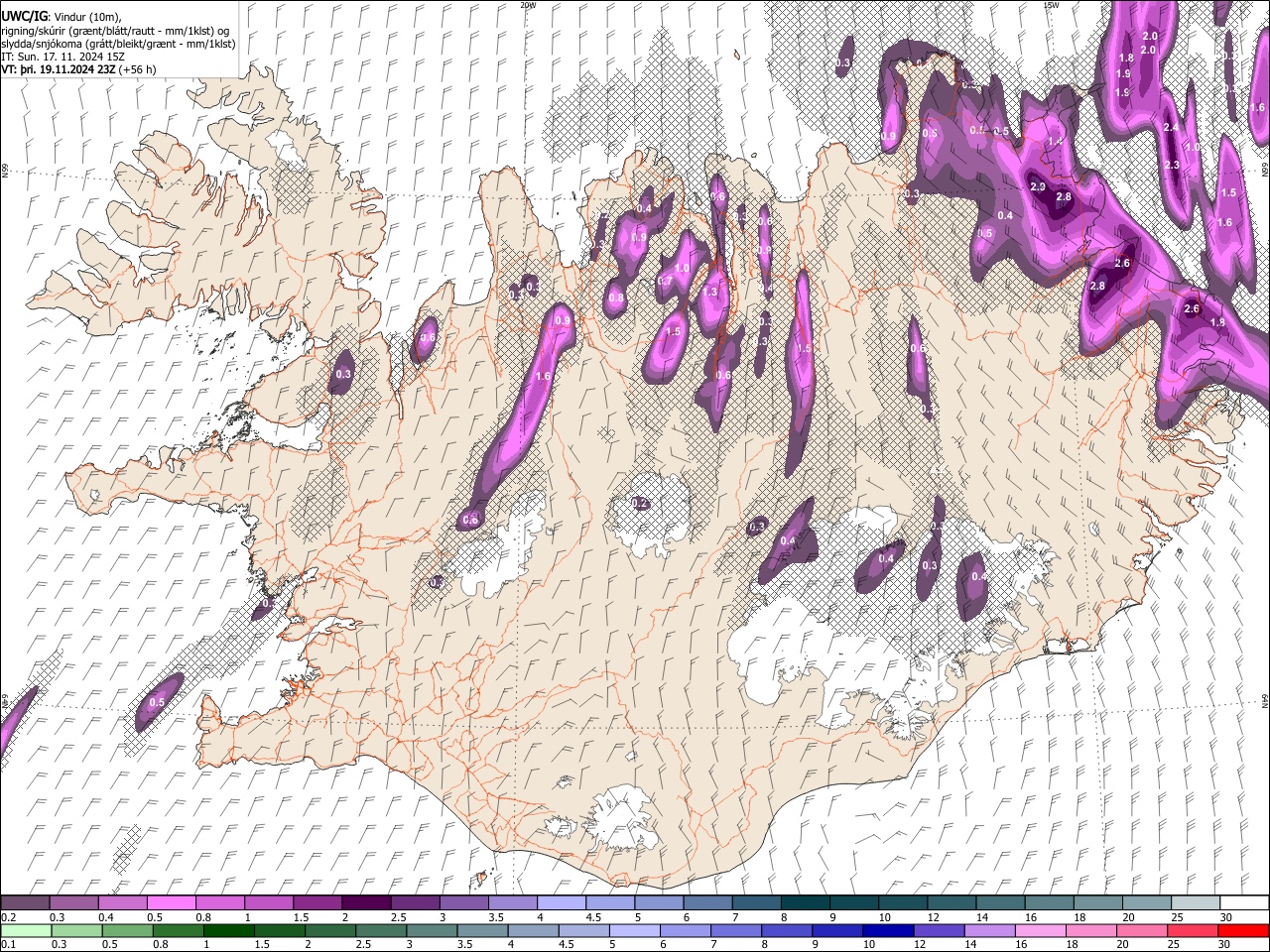Click the '2.3' precipitation value on the map

coord(1171,165)
